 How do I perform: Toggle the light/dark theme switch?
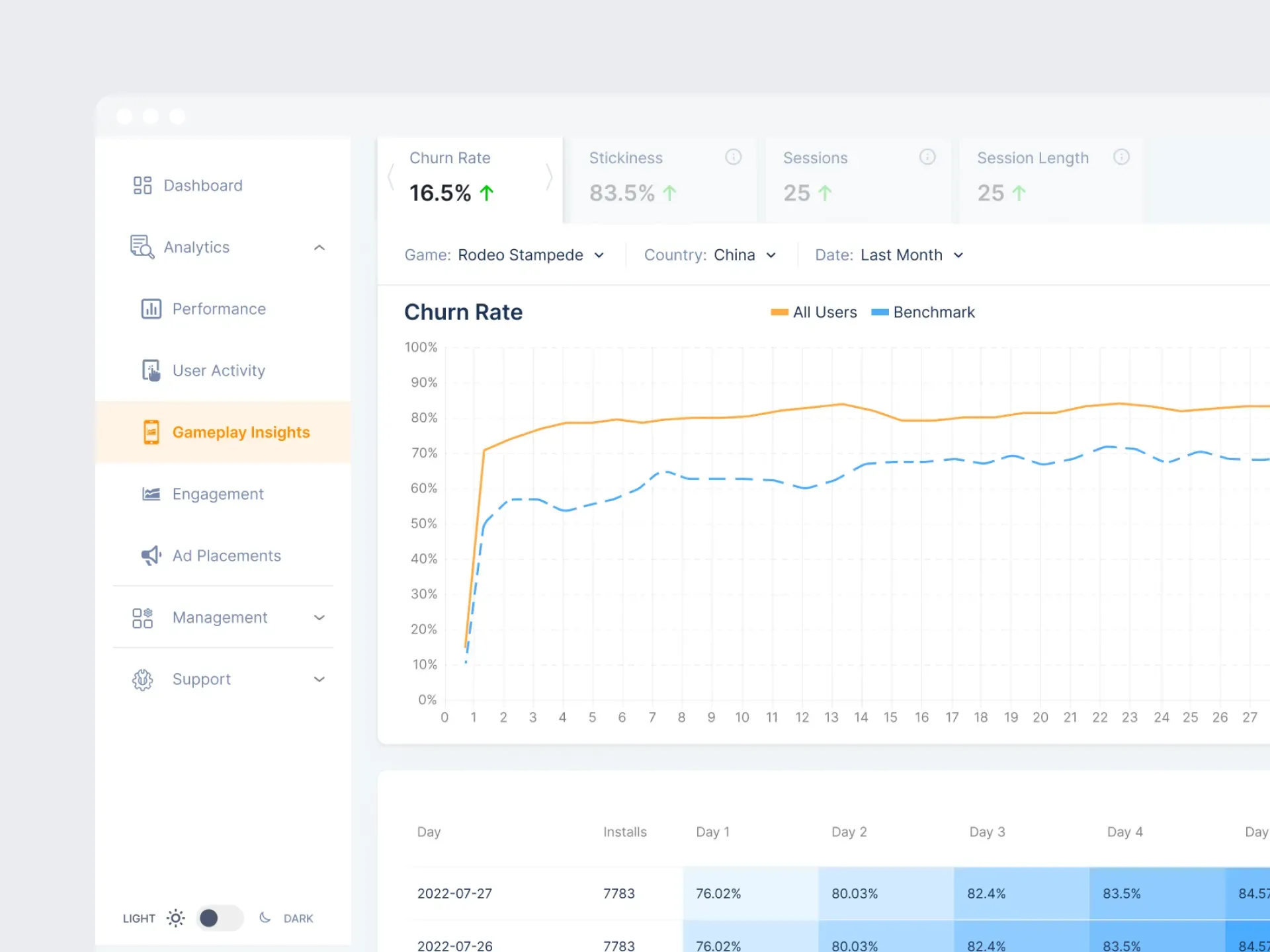(220, 918)
